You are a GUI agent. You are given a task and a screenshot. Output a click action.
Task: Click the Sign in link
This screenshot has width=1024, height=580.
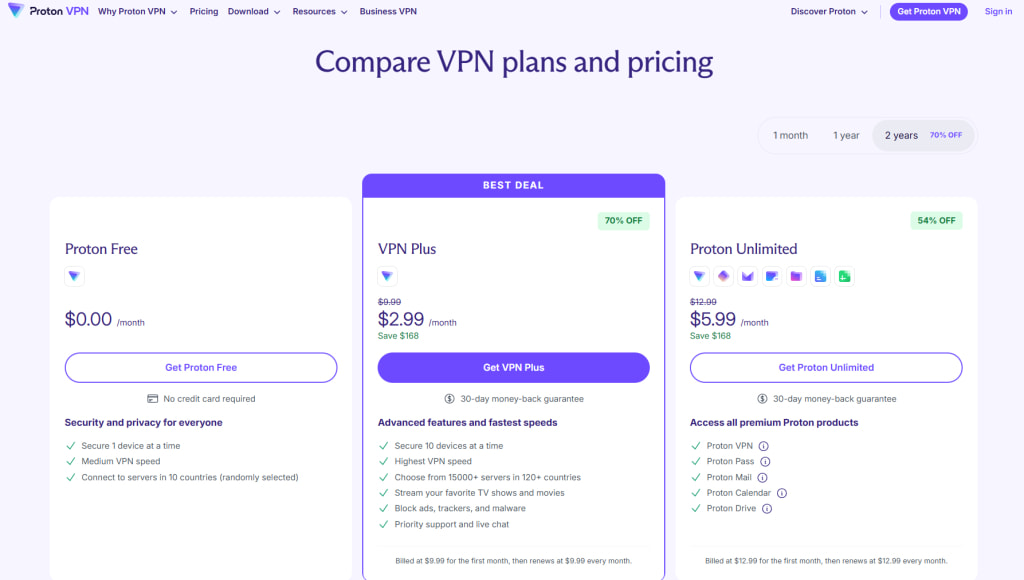point(998,12)
